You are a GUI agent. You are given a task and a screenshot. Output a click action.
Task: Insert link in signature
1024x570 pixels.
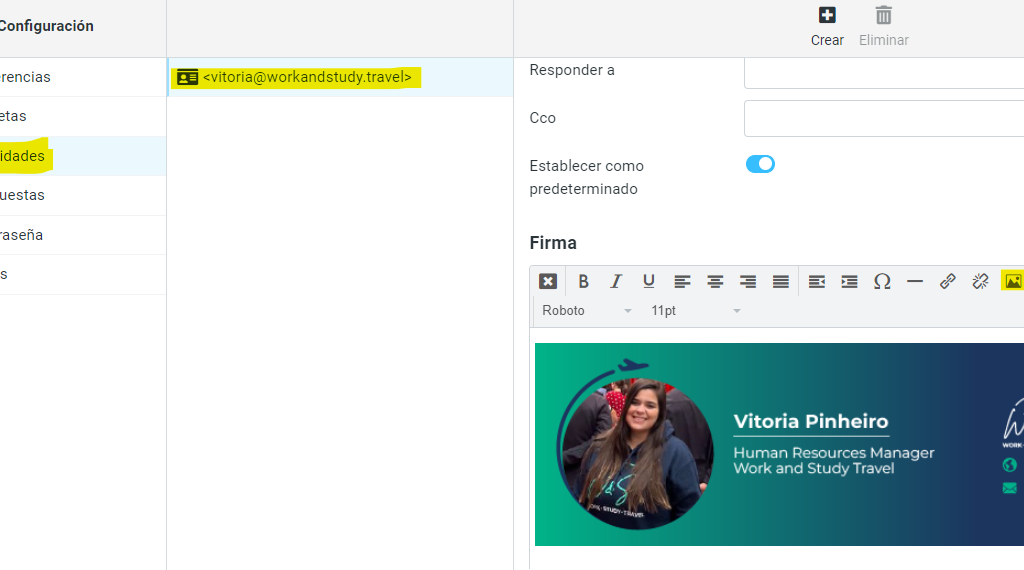(948, 281)
